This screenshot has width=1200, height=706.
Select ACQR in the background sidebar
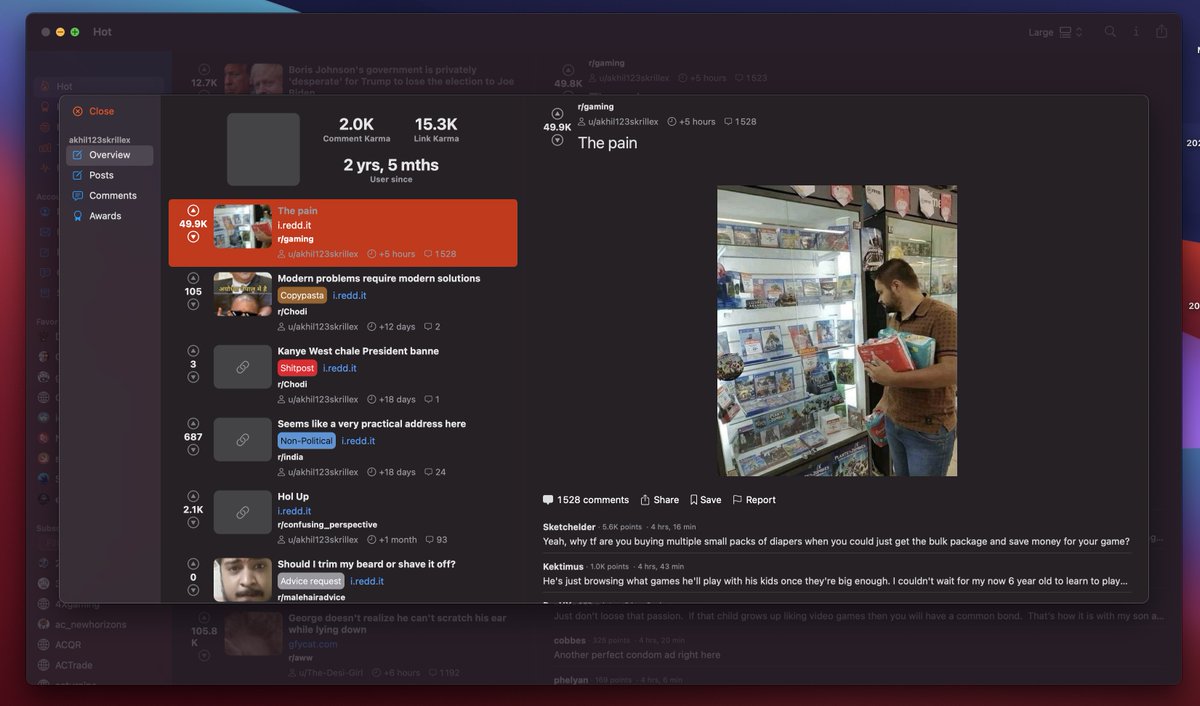68,645
